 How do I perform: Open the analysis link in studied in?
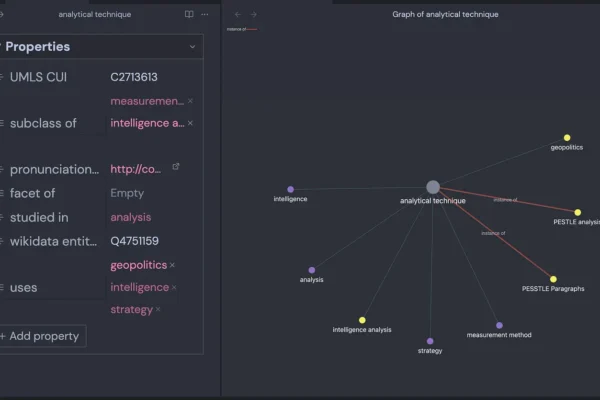pyautogui.click(x=130, y=217)
